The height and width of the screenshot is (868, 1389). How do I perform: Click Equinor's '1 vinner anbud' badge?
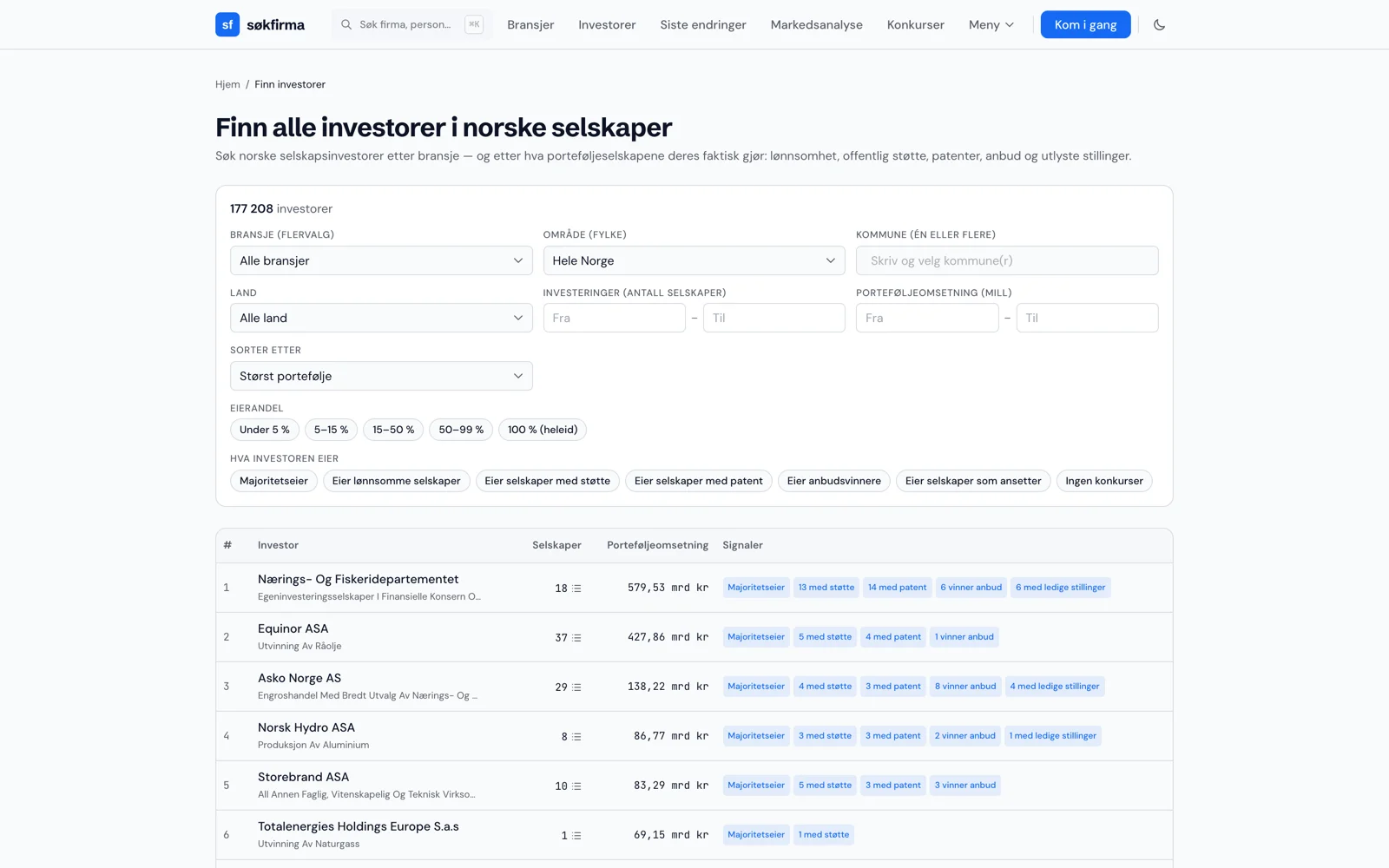point(964,637)
